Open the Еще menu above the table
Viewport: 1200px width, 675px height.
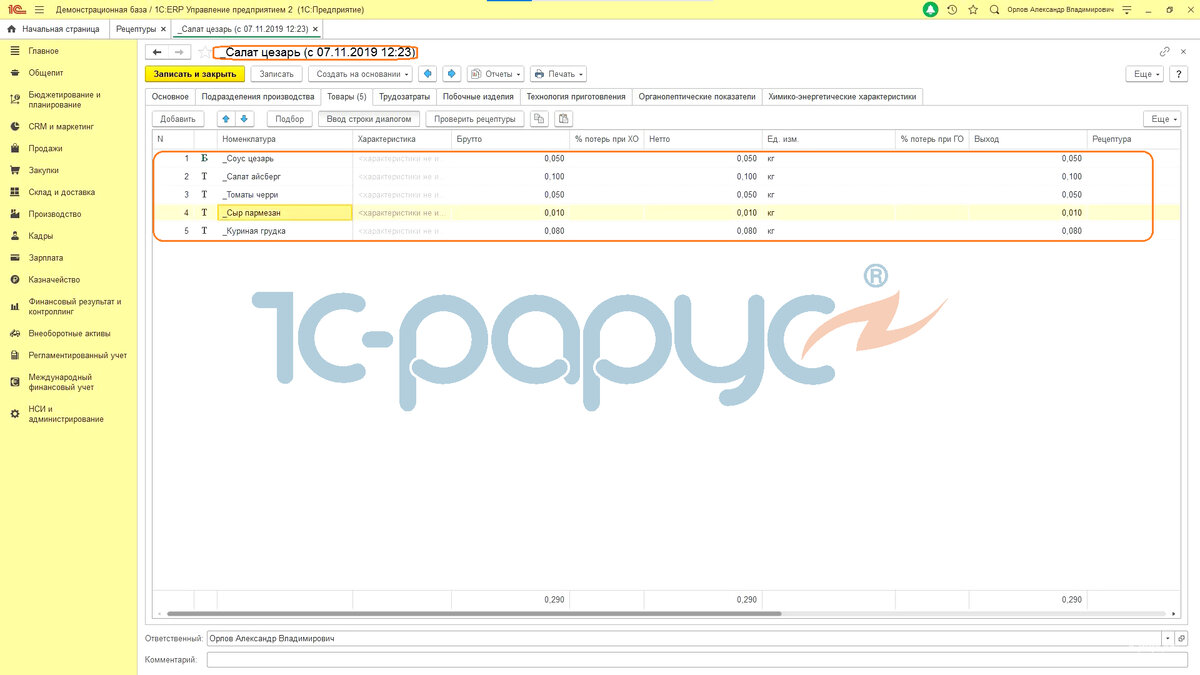pyautogui.click(x=1164, y=119)
